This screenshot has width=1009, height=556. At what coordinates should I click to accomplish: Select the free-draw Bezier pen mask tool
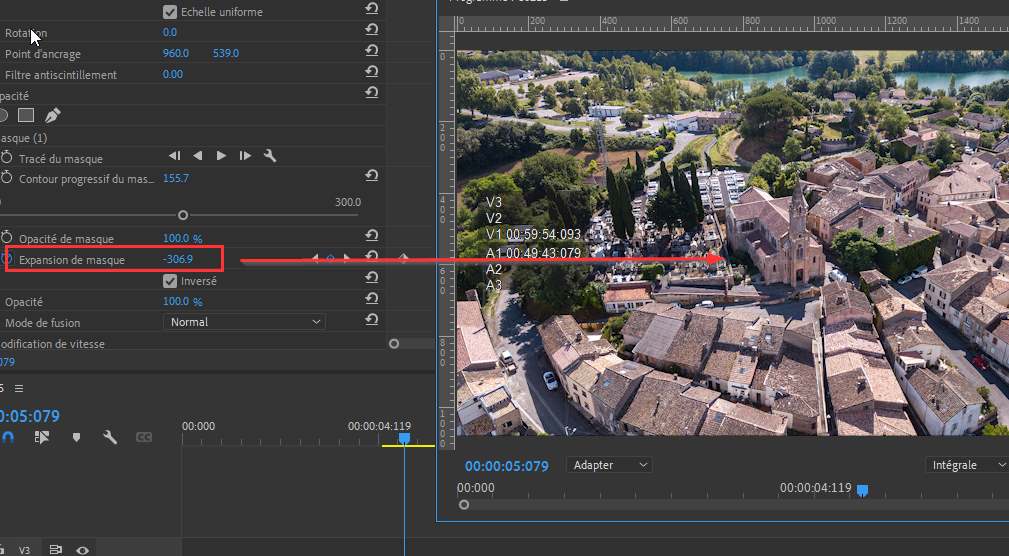[53, 115]
